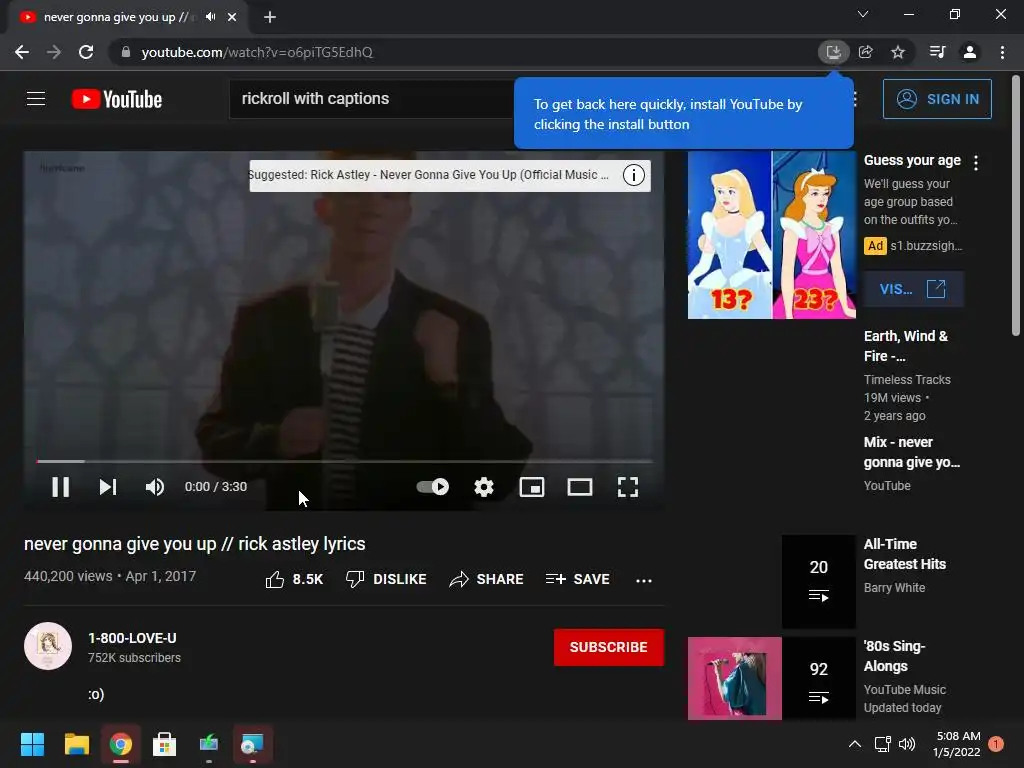Open a new browser tab
This screenshot has height=768, width=1024.
pyautogui.click(x=270, y=17)
